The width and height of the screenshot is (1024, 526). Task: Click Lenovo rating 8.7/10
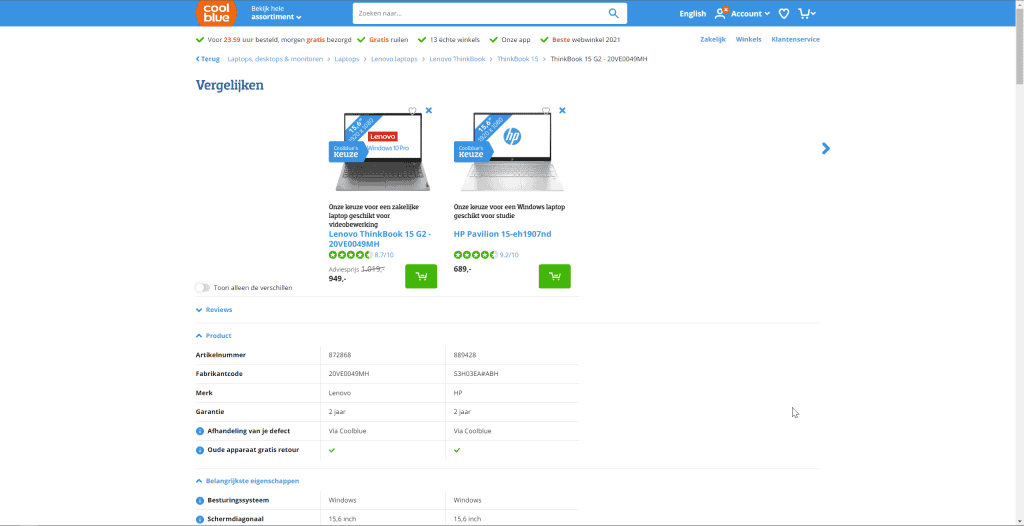click(x=361, y=255)
